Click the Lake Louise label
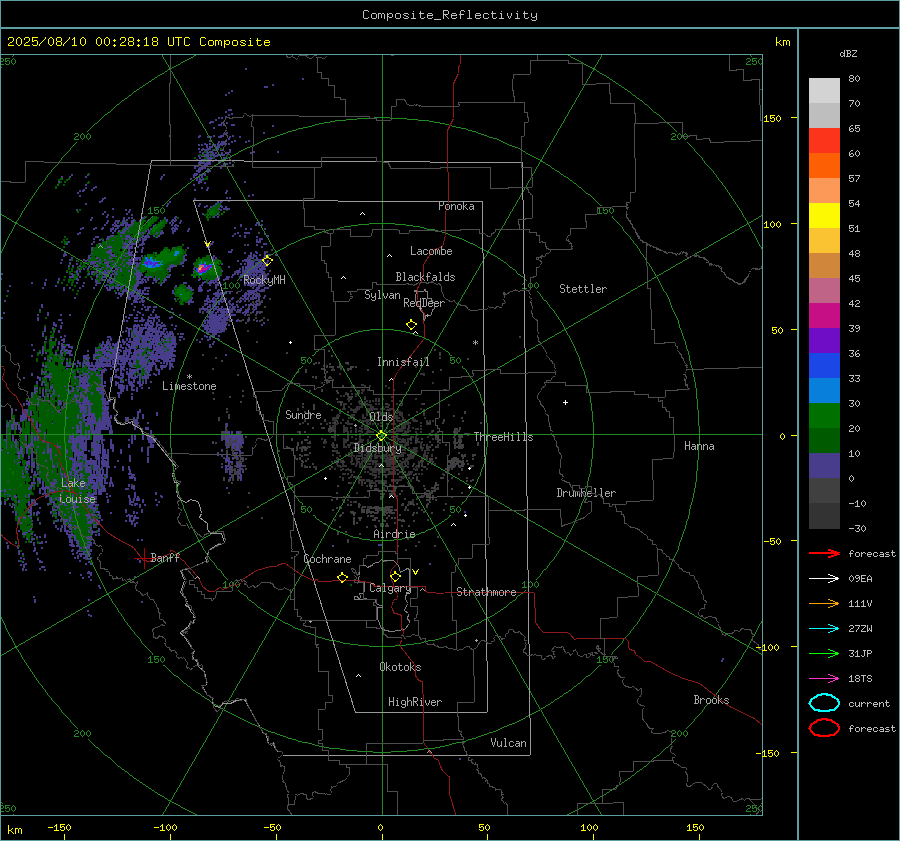The image size is (900, 841). point(77,491)
